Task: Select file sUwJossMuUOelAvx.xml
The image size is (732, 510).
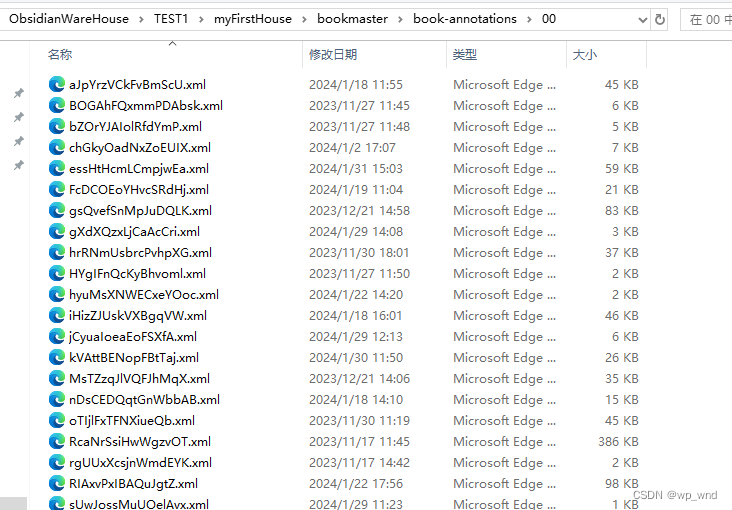Action: pos(139,504)
